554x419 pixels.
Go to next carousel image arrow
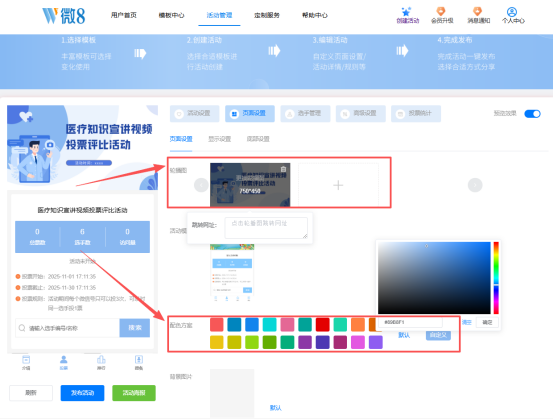click(x=475, y=185)
